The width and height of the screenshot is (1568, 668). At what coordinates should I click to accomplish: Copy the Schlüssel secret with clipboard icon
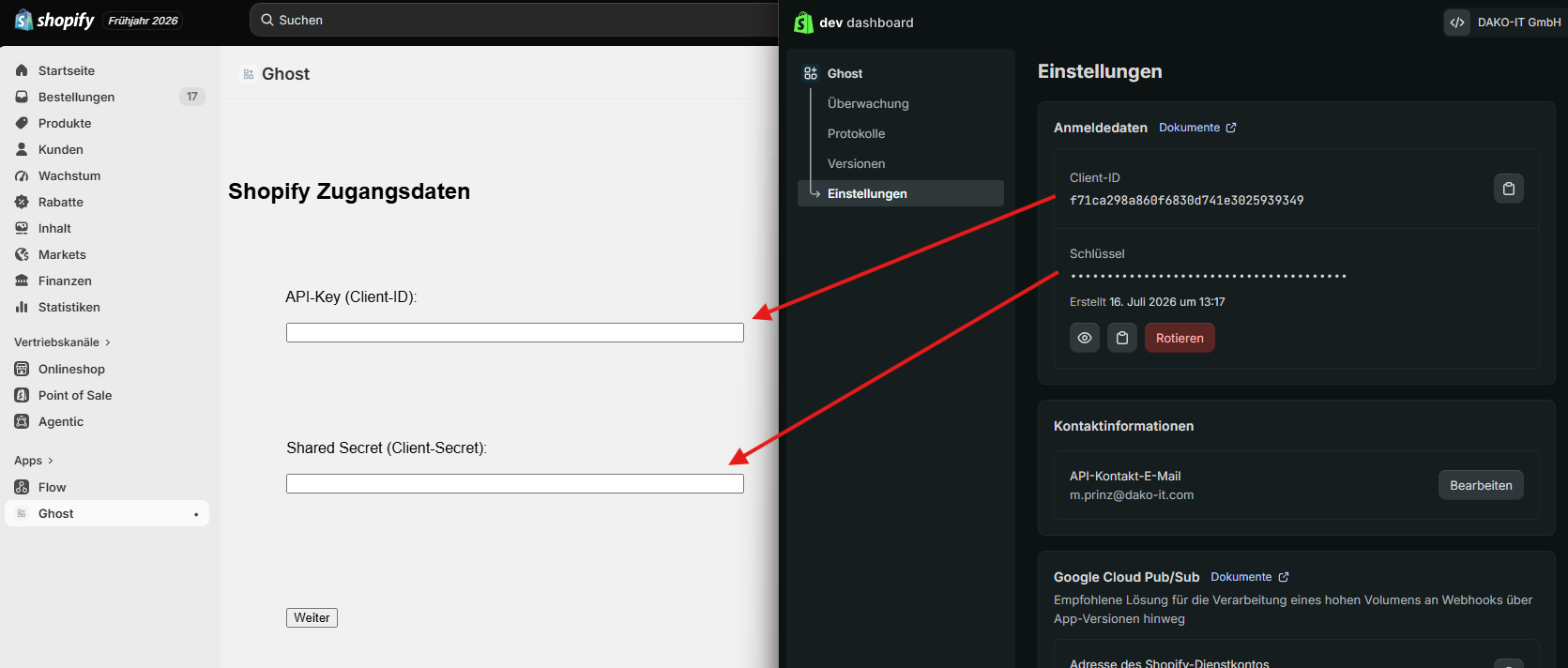pyautogui.click(x=1122, y=338)
